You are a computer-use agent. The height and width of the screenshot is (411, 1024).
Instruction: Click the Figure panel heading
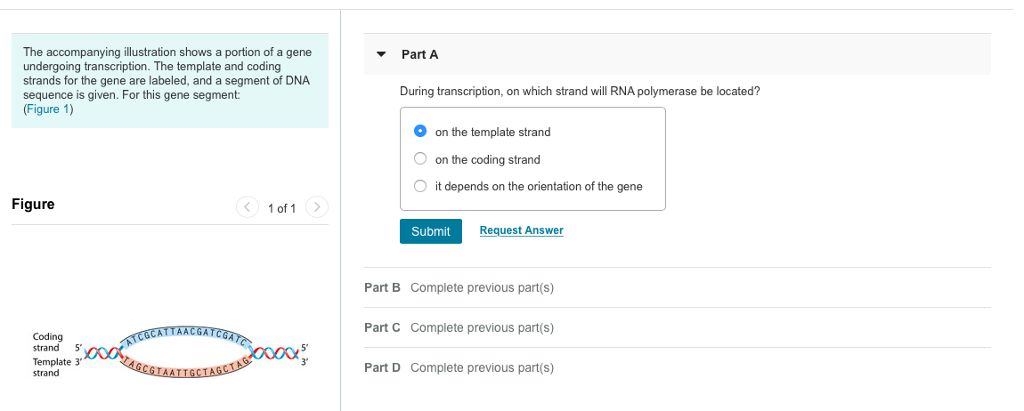(x=33, y=205)
